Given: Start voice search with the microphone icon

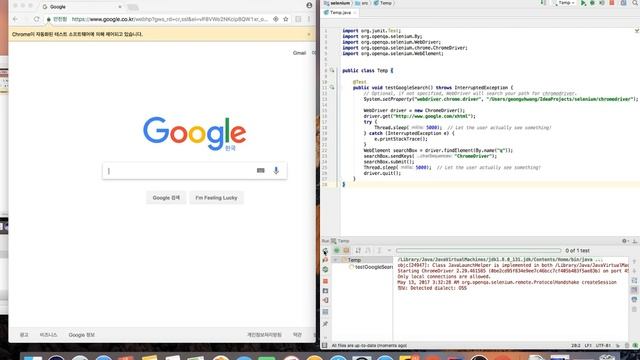Looking at the screenshot, I should [x=276, y=170].
